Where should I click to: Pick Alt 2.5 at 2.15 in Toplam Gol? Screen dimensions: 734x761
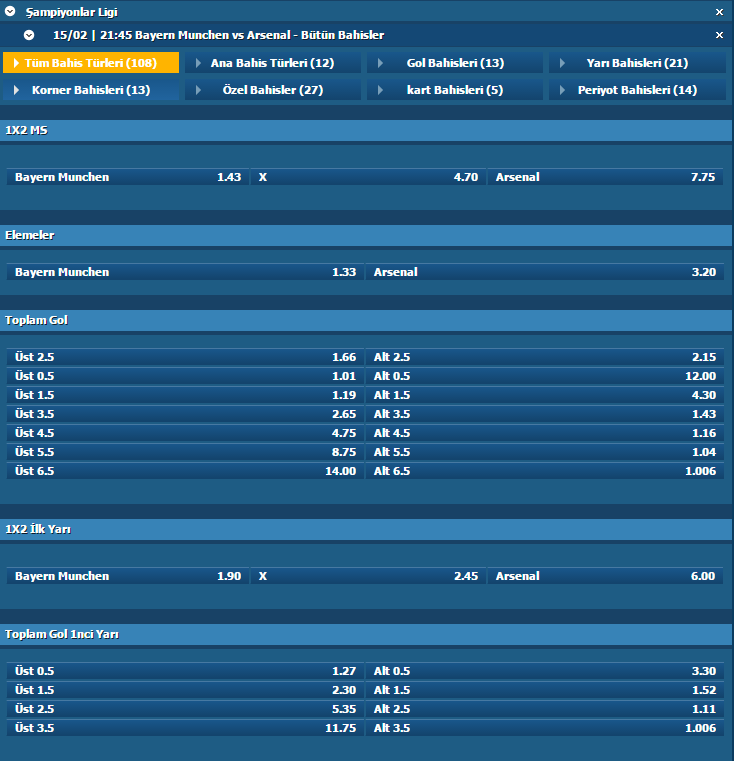545,357
